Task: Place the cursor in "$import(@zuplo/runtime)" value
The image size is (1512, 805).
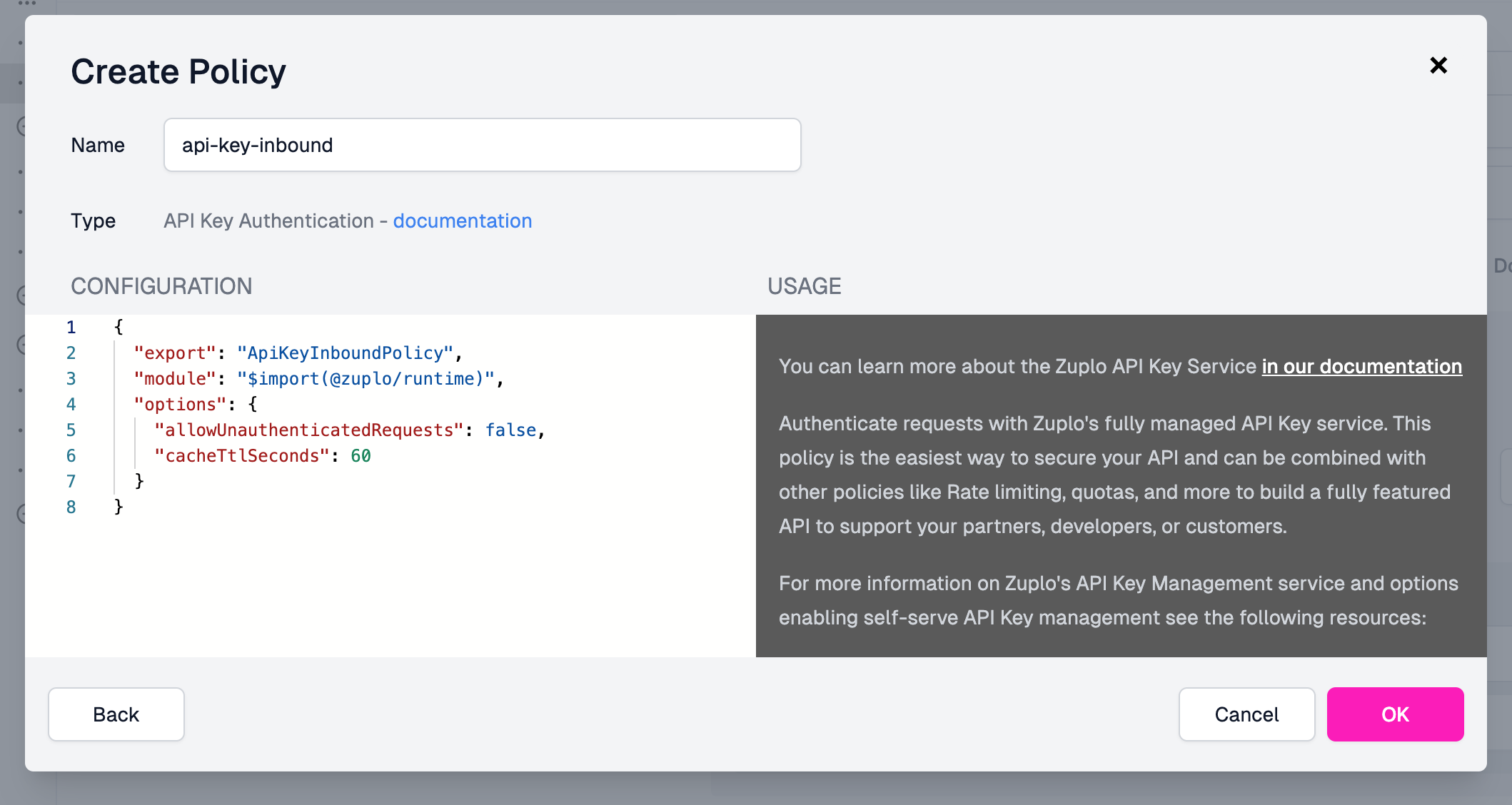Action: pos(366,379)
